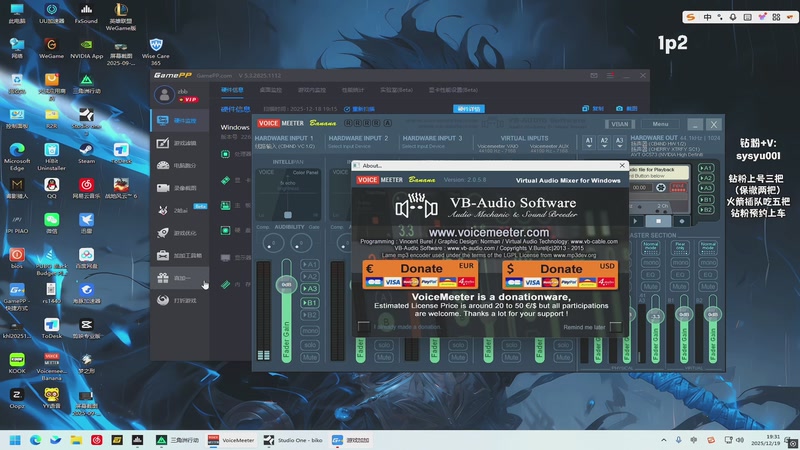Toggle B2 routing on Hardware Input 1 strip

pos(310,315)
